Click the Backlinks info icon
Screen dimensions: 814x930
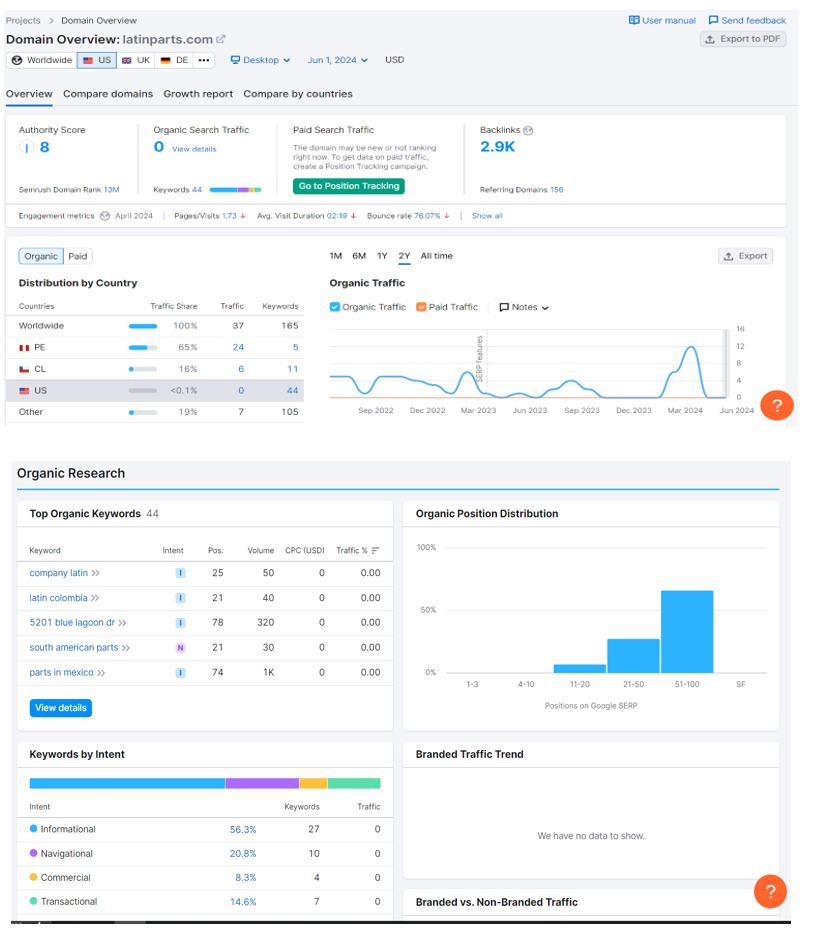coord(528,130)
